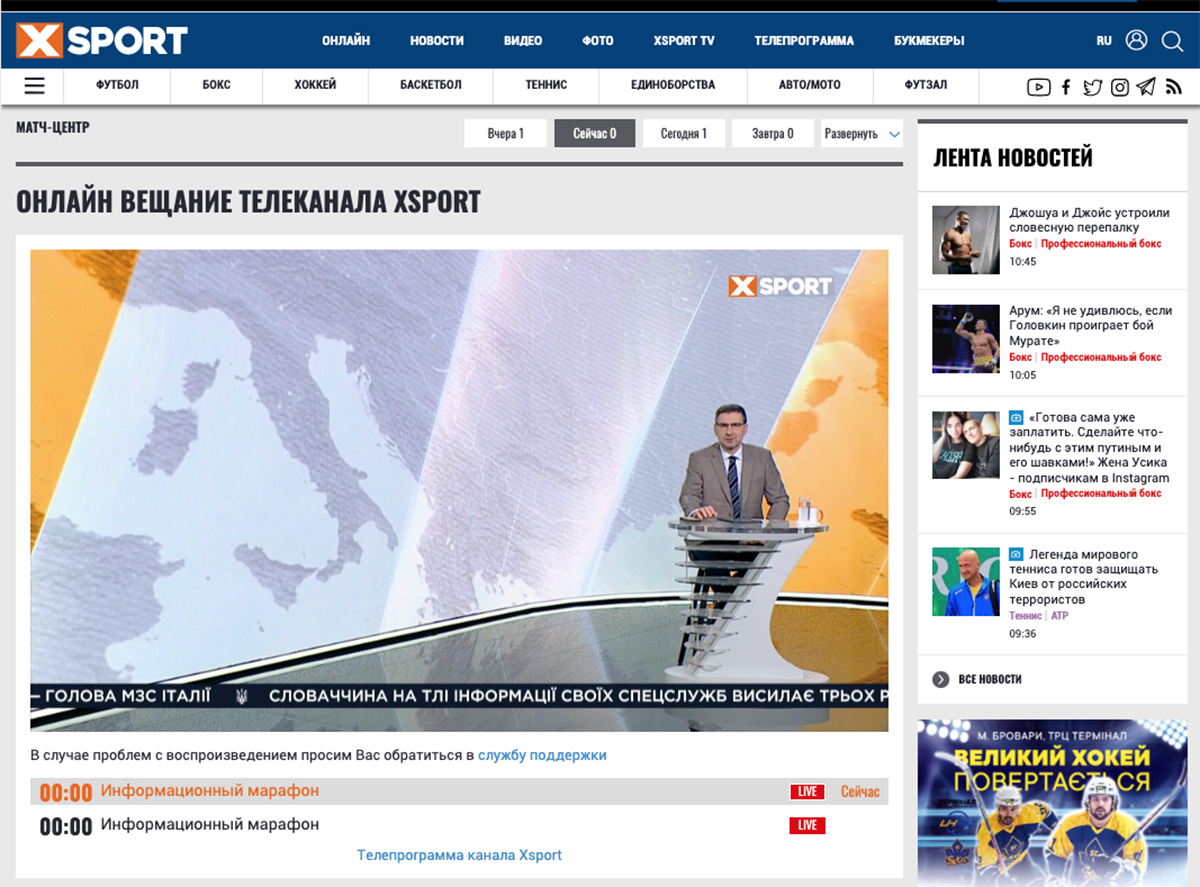Click the XSPORT logo in header

pyautogui.click(x=101, y=40)
